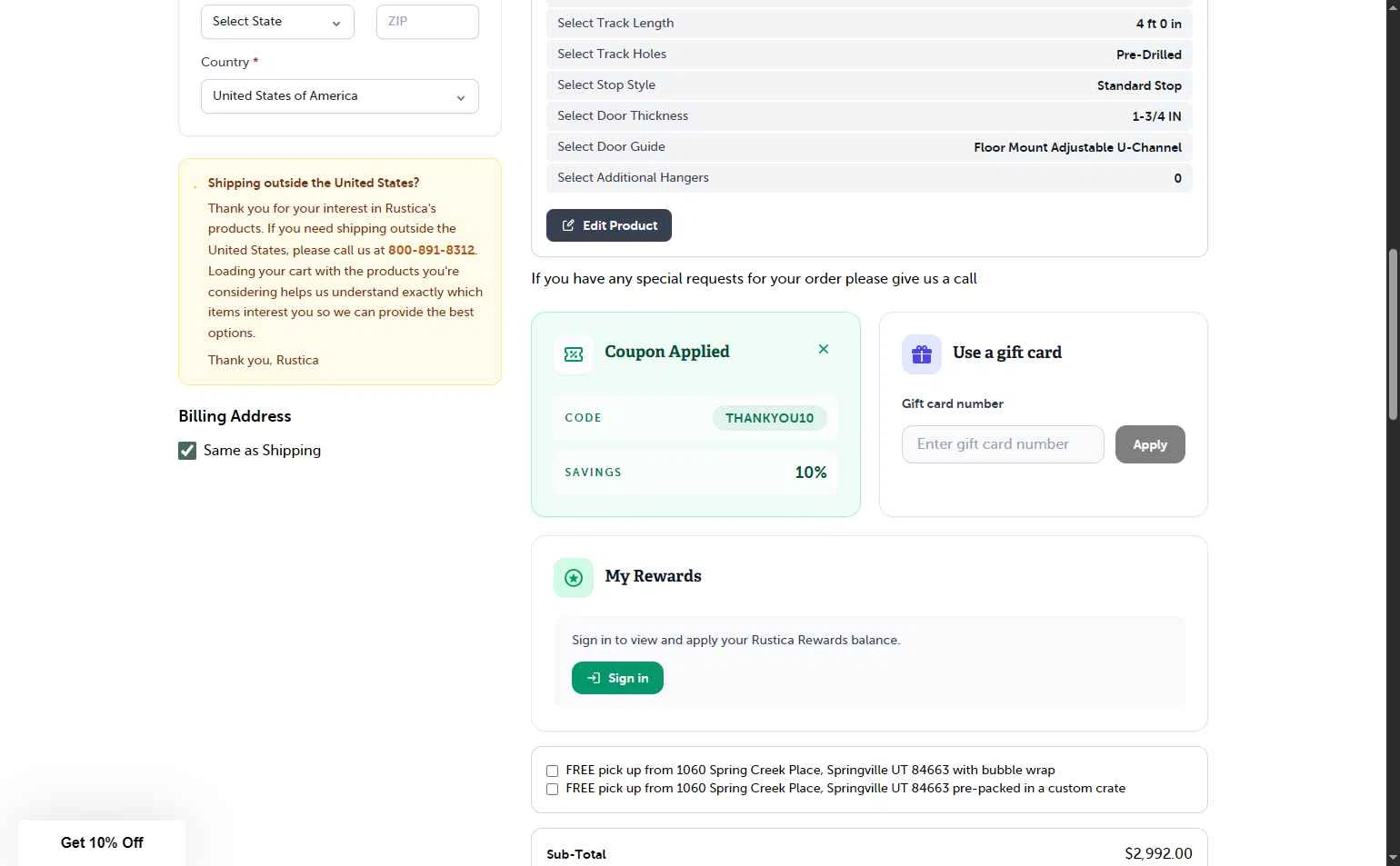Open the Select State dropdown
1400x866 pixels.
click(x=277, y=22)
